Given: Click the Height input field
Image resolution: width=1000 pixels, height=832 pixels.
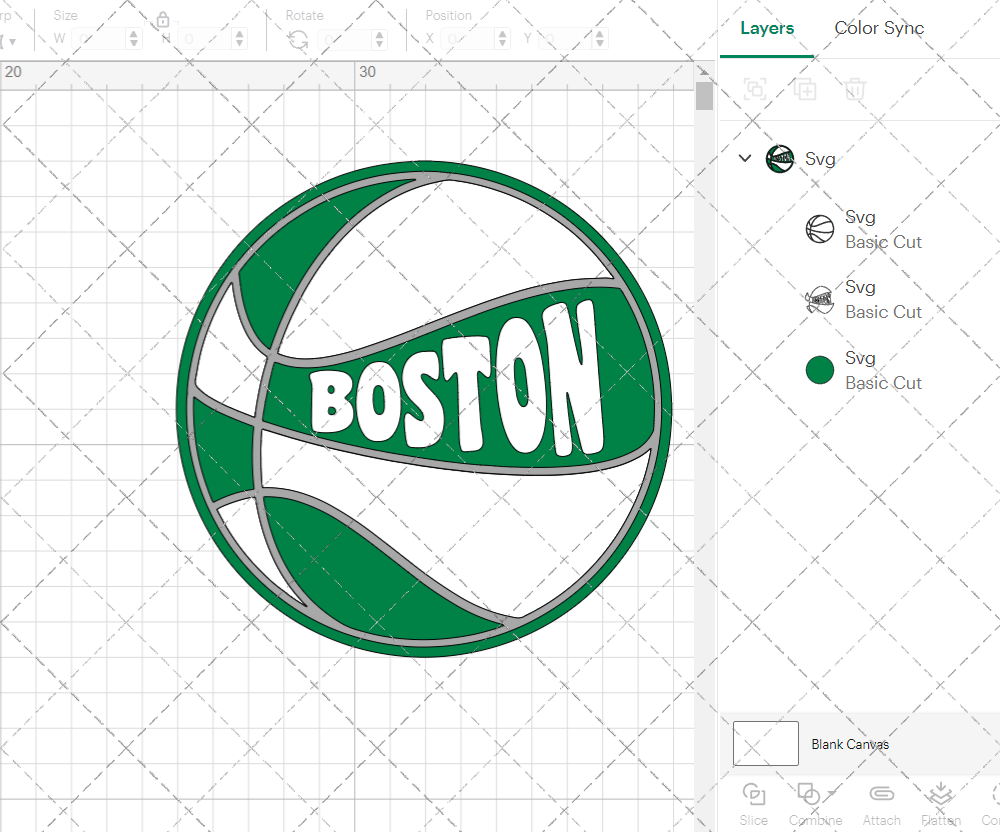Looking at the screenshot, I should click(x=205, y=39).
